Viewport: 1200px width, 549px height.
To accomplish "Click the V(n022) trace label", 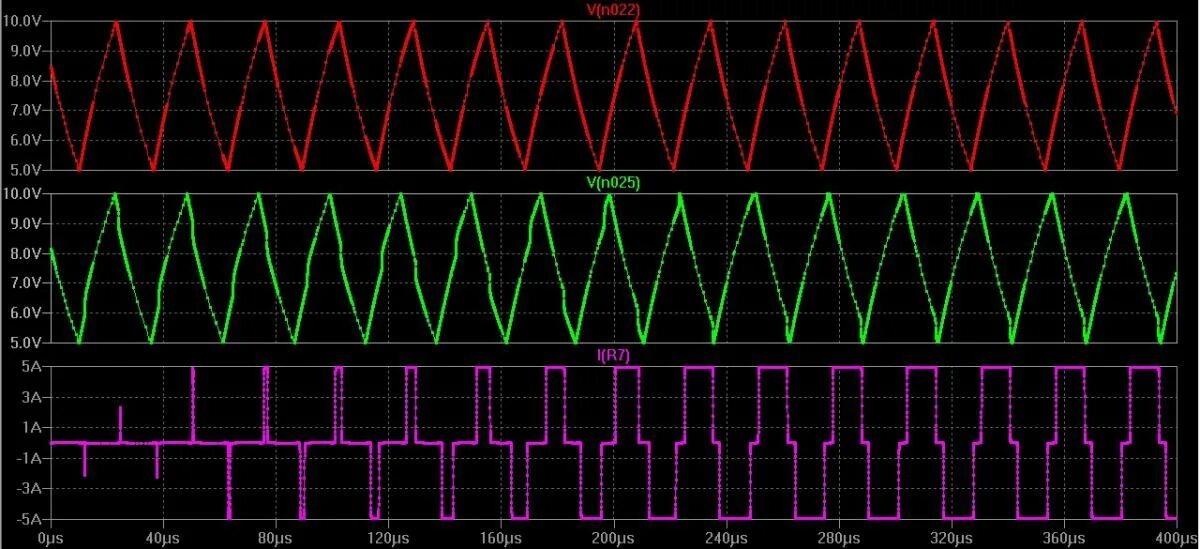I will pyautogui.click(x=612, y=9).
